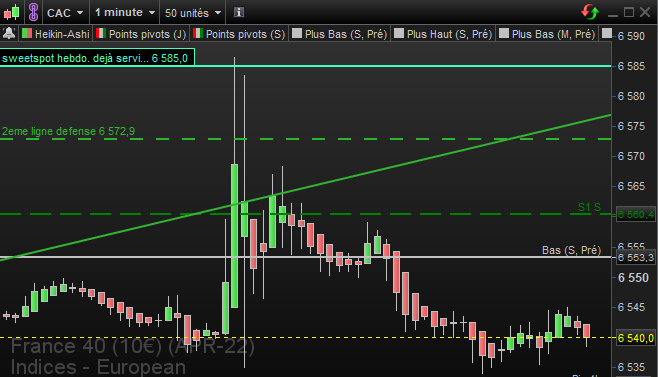This screenshot has width=658, height=377.
Task: Select the Plus Bas (M, Pré) indicator label
Action: pyautogui.click(x=554, y=34)
